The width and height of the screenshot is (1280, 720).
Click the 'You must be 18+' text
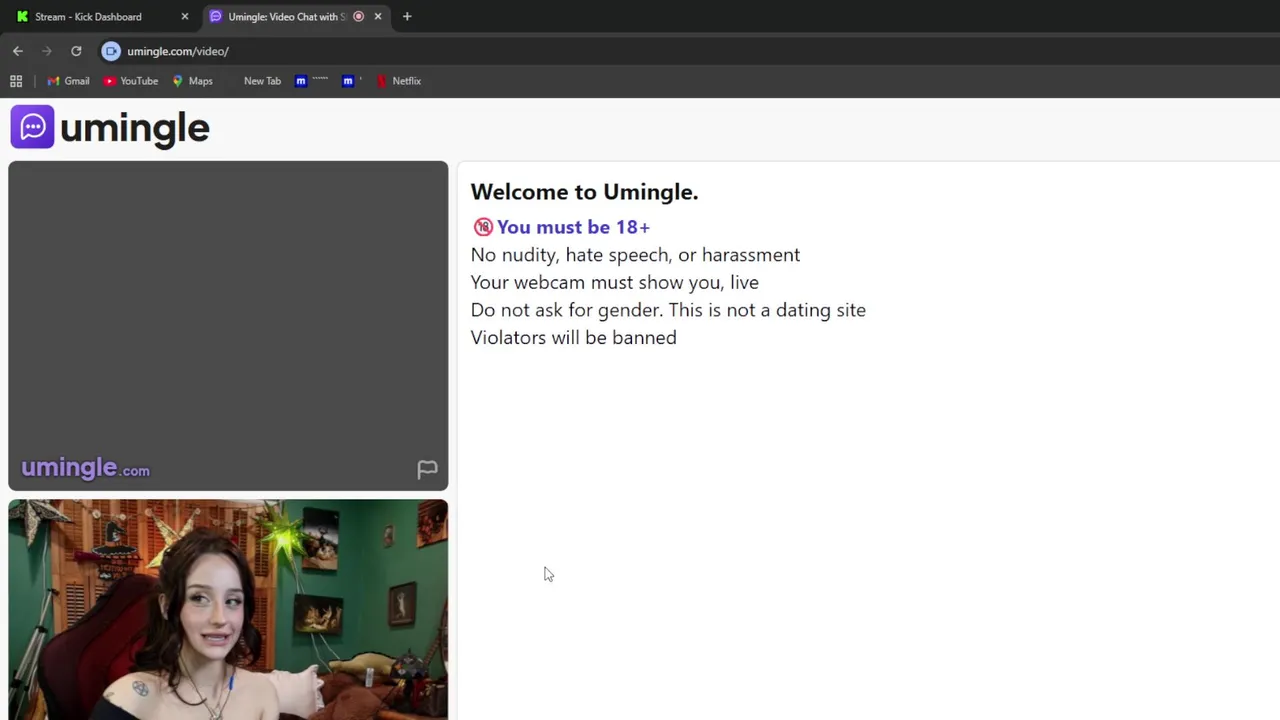[573, 227]
